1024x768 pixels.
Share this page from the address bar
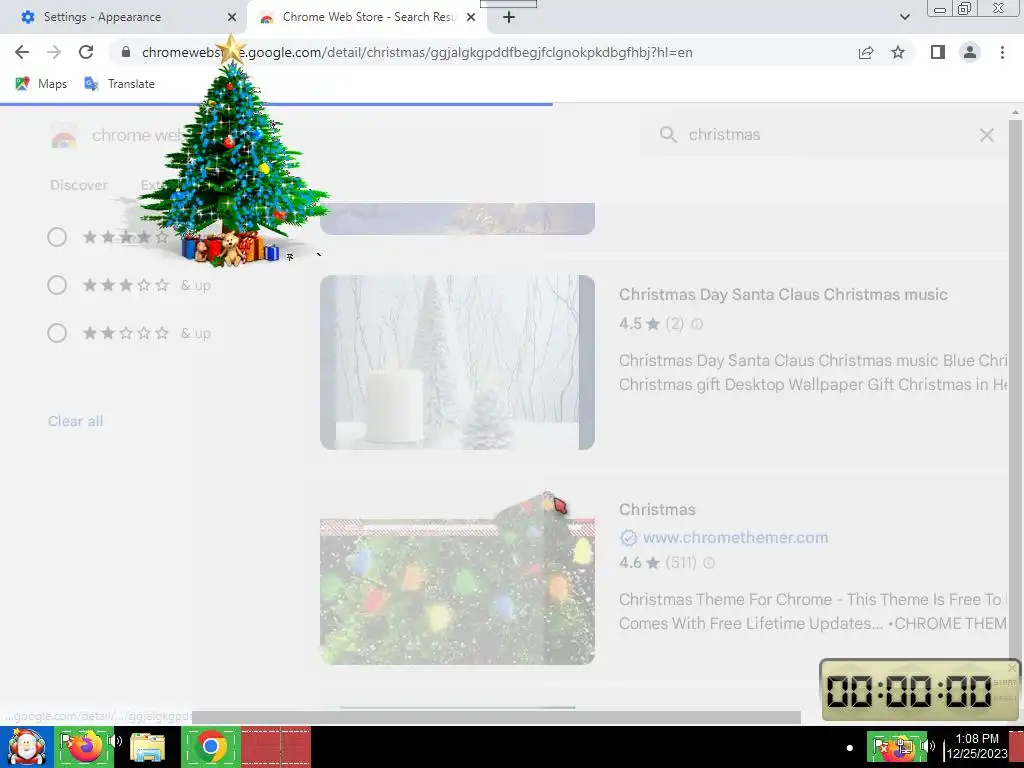(x=866, y=52)
